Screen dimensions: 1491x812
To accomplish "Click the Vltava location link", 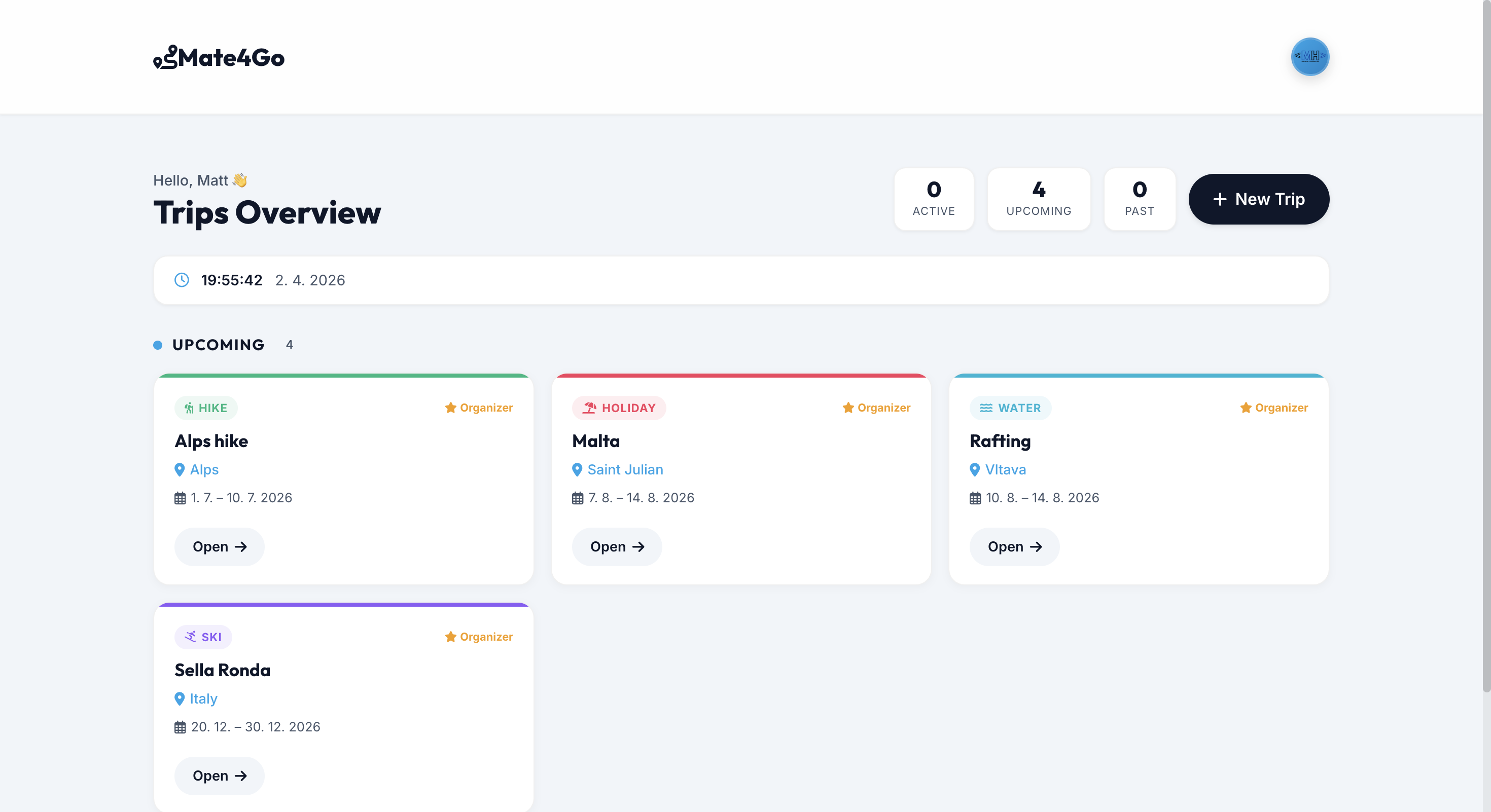I will click(x=1005, y=470).
